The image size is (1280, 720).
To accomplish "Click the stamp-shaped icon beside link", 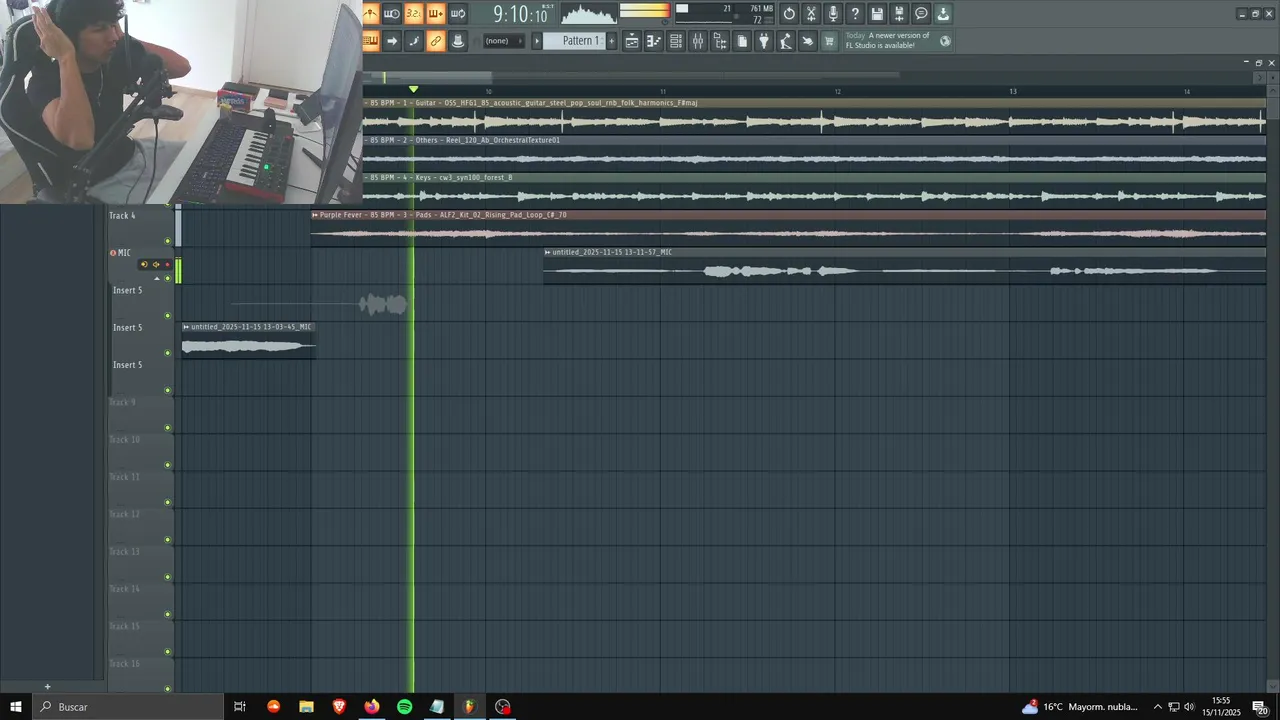I will [458, 41].
